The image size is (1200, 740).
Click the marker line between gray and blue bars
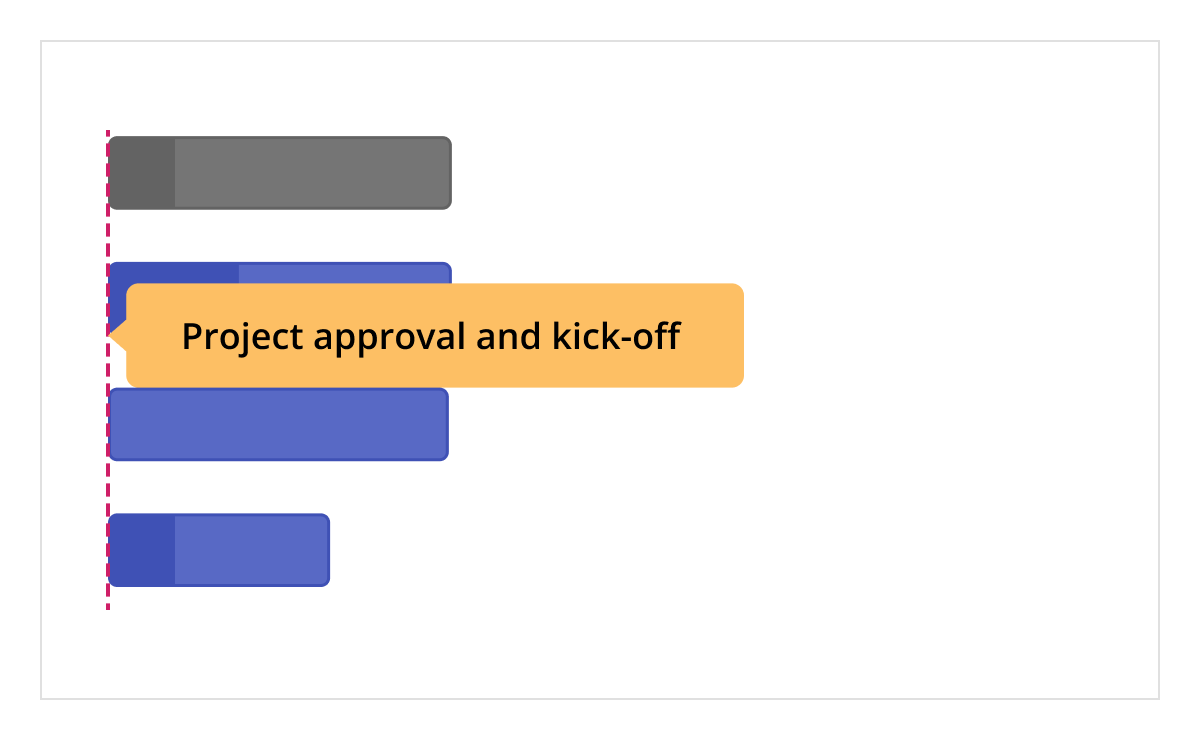coord(108,236)
